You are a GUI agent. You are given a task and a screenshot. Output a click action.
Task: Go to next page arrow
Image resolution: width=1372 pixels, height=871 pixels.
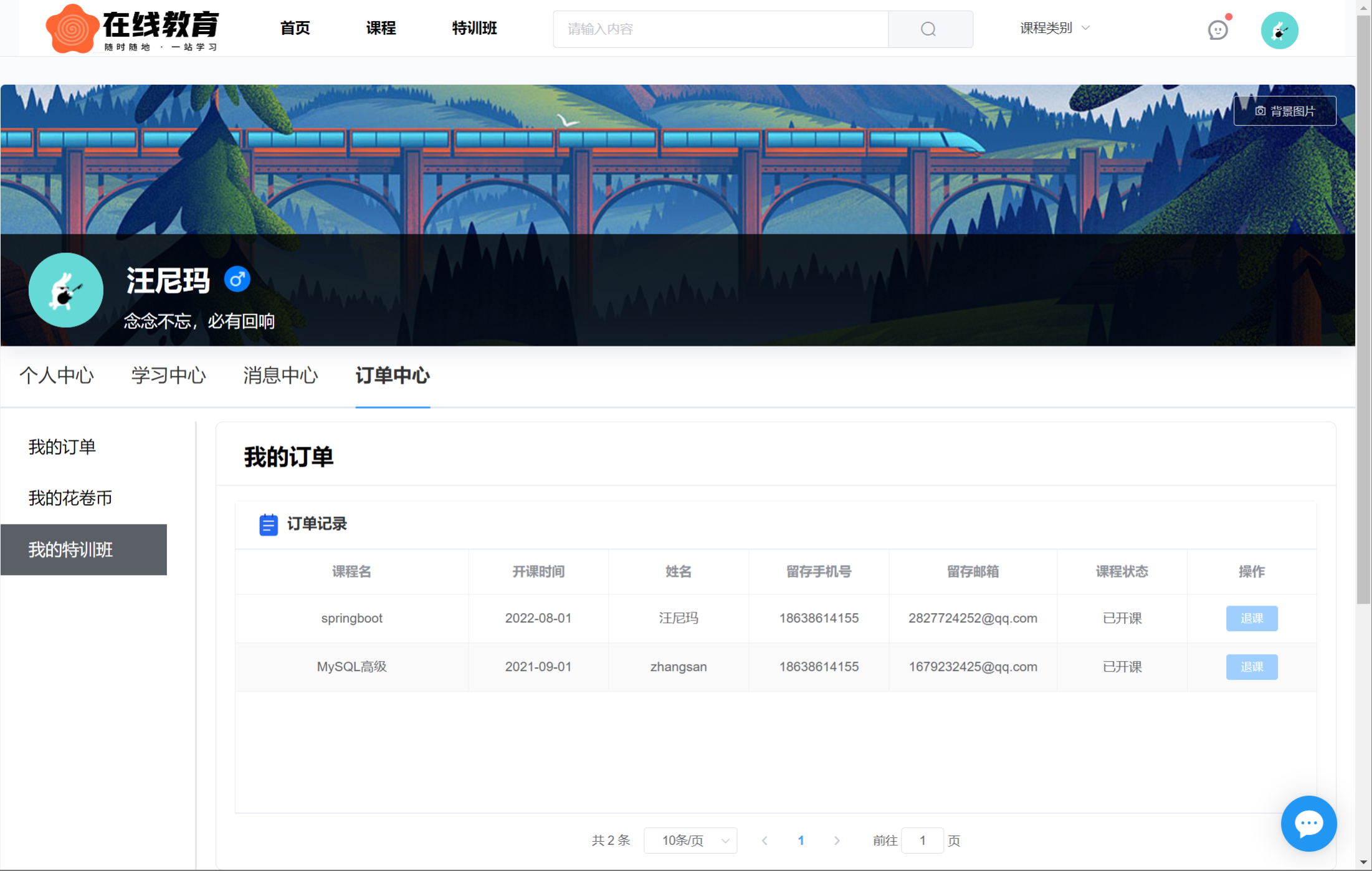click(x=837, y=840)
